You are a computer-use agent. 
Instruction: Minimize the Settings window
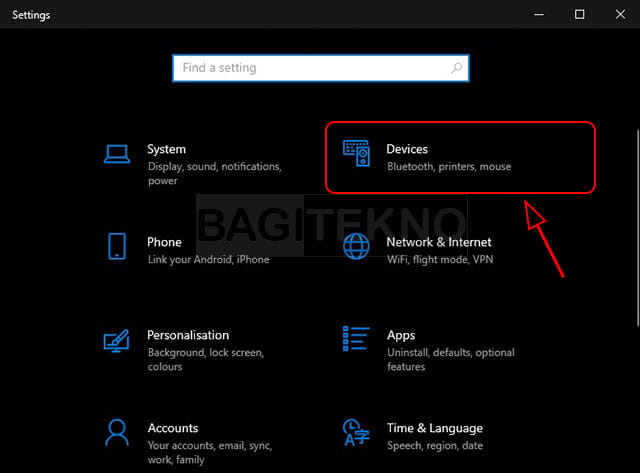coord(539,14)
